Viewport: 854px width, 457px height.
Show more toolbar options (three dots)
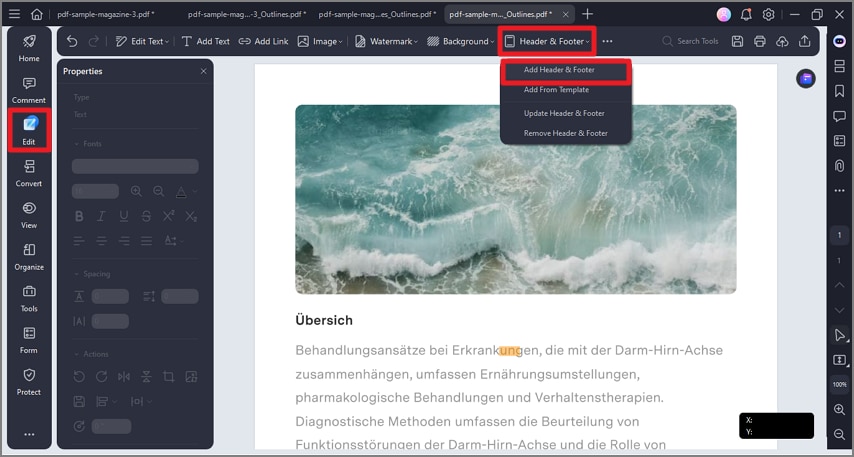(607, 41)
